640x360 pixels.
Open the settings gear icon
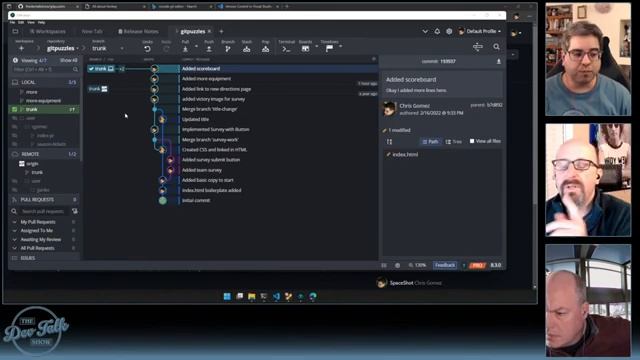449,31
